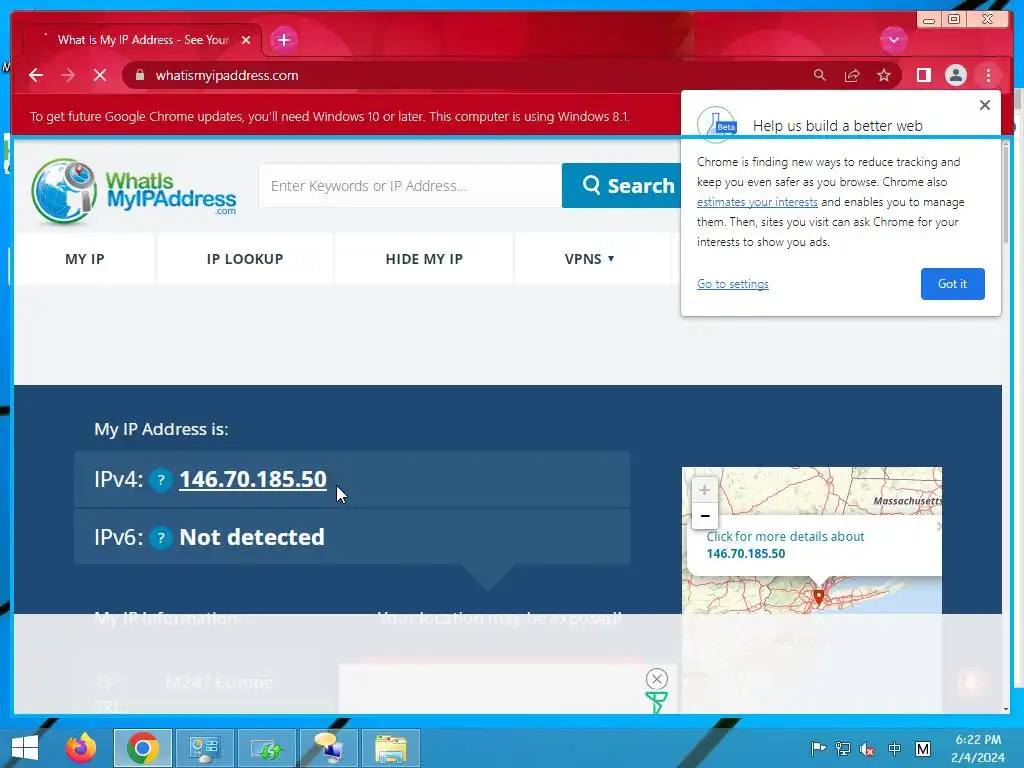The image size is (1024, 768).
Task: Click the address bar zoom magnifier icon
Action: pos(820,76)
